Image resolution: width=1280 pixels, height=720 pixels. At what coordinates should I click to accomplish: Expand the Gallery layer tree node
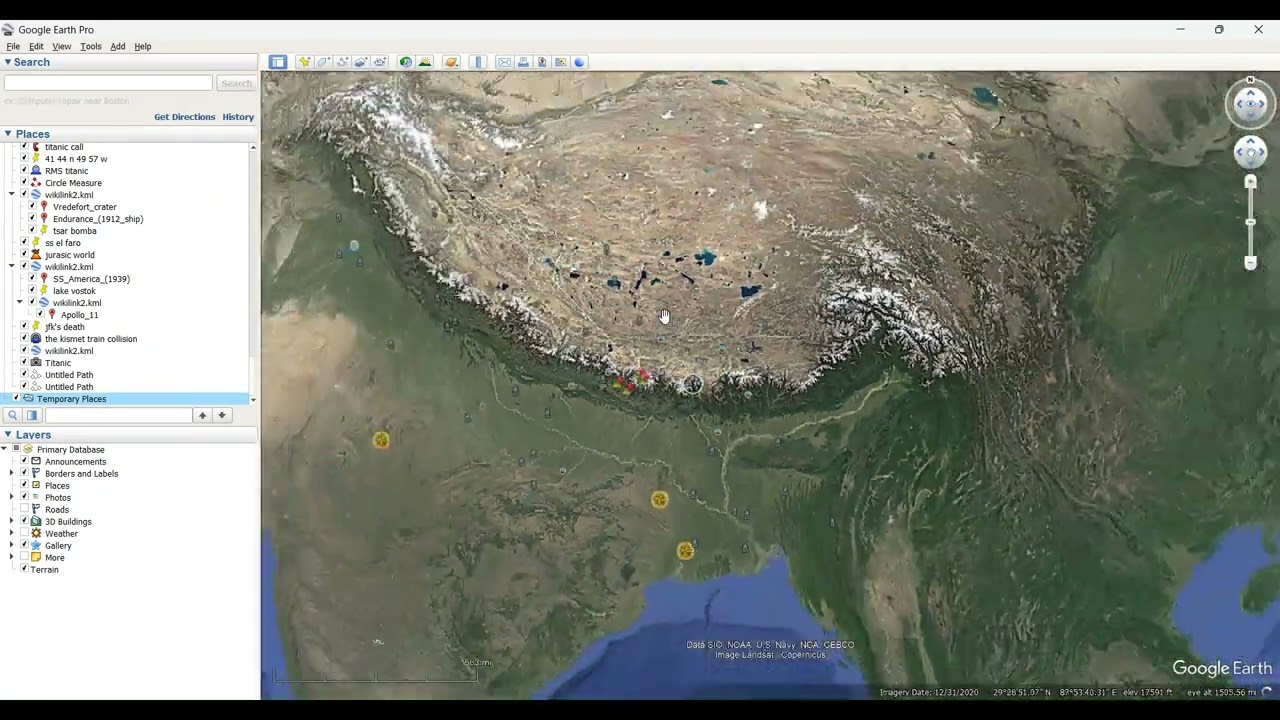coord(12,546)
